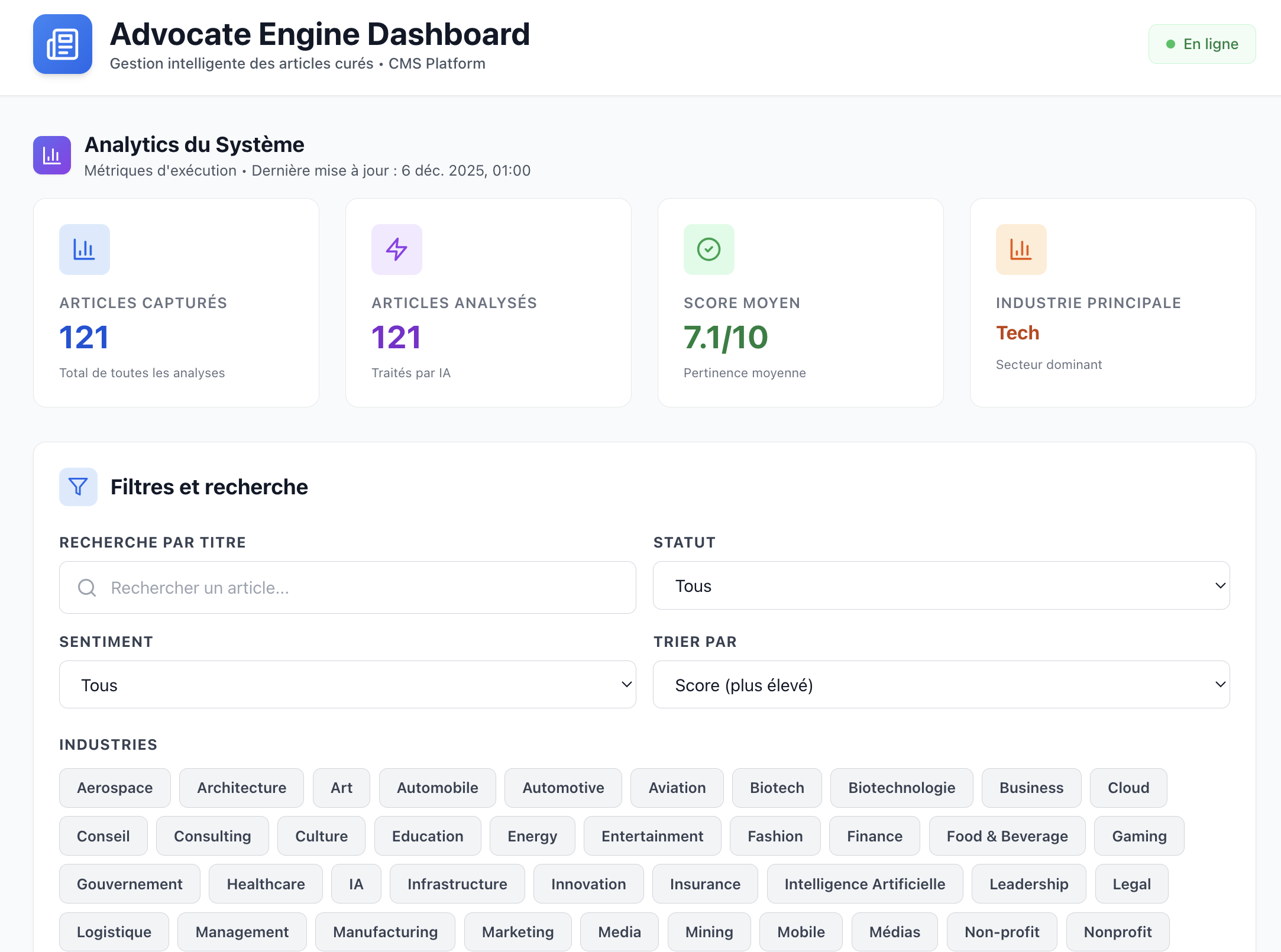Open the Sentiment dropdown
1281x952 pixels.
(x=347, y=684)
